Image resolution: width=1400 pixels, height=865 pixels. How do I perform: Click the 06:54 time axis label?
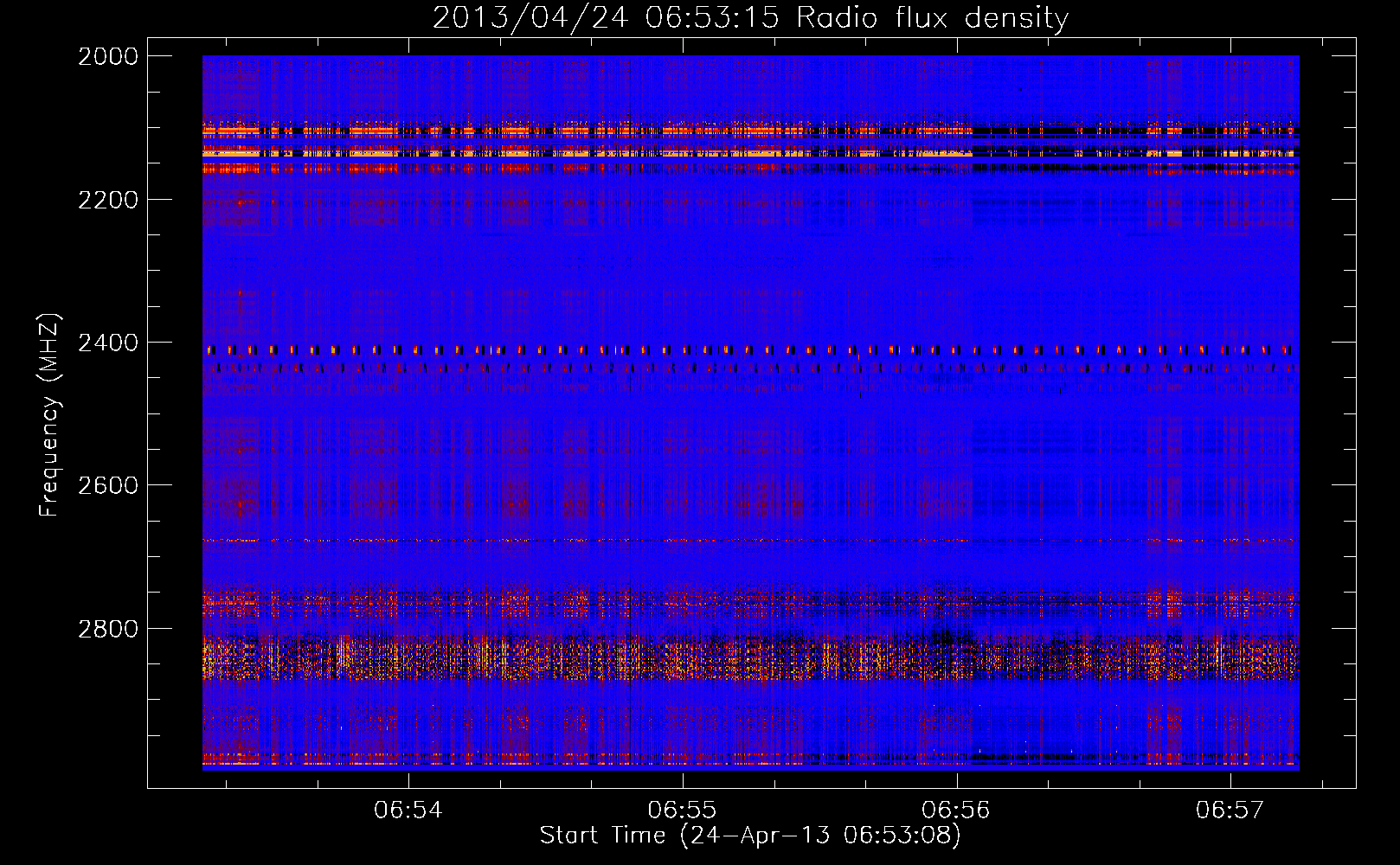point(408,810)
